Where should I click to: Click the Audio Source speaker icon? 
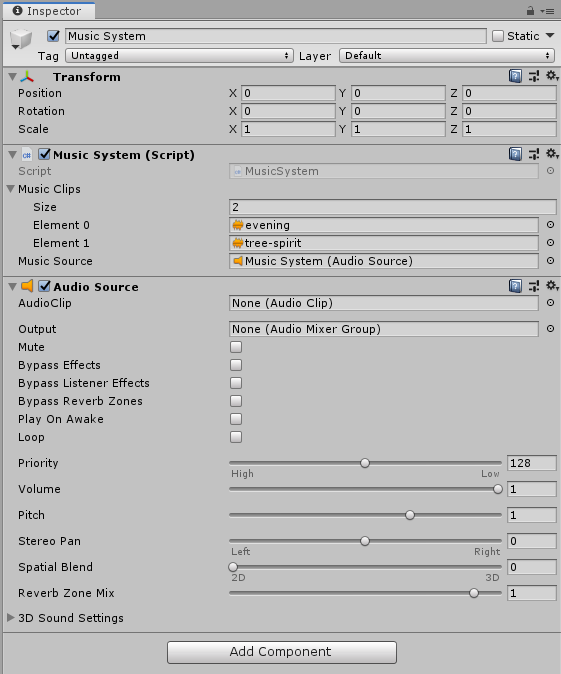pyautogui.click(x=28, y=286)
